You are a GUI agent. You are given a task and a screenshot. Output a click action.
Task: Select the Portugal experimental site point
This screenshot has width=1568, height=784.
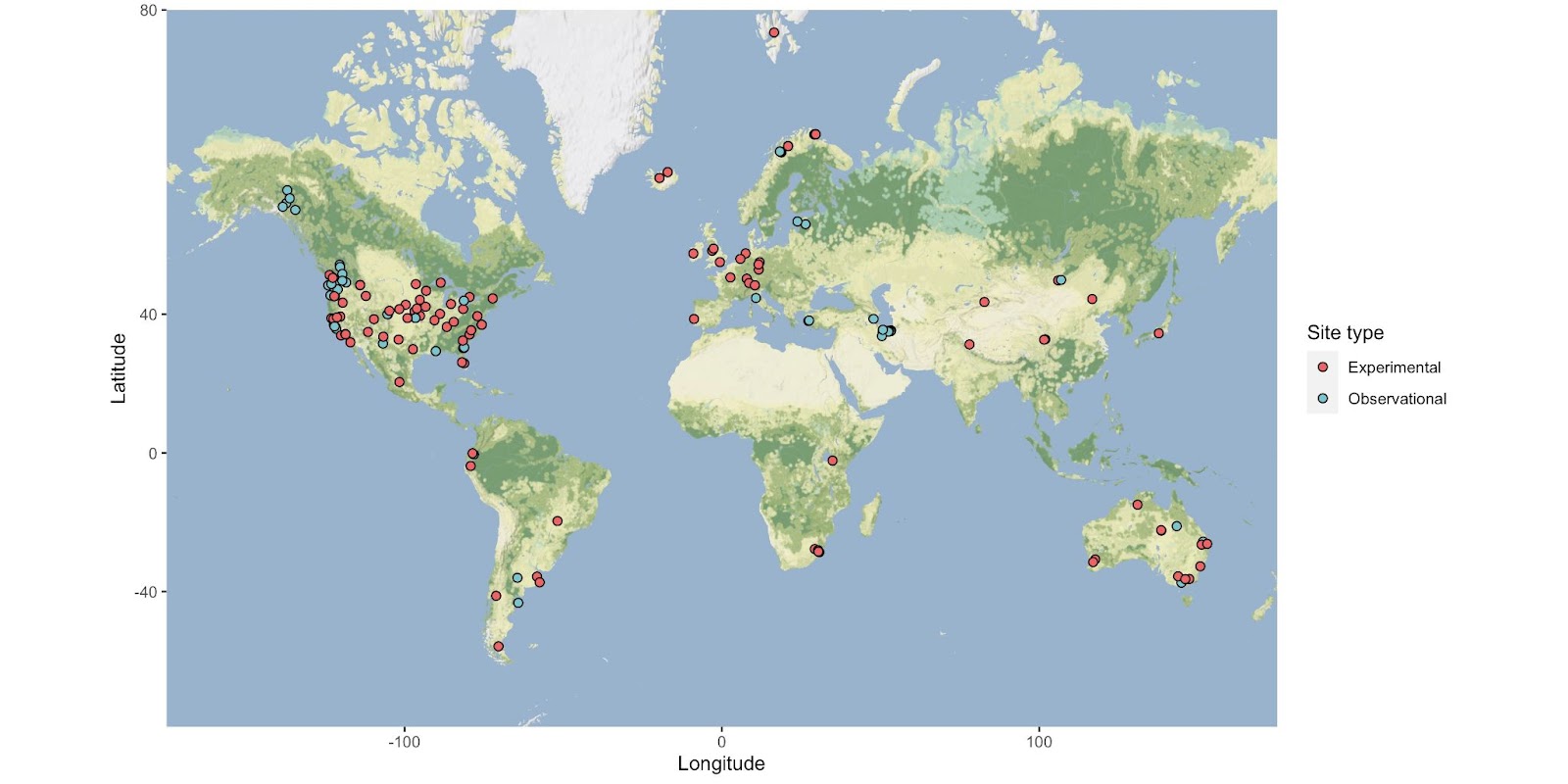(x=694, y=318)
